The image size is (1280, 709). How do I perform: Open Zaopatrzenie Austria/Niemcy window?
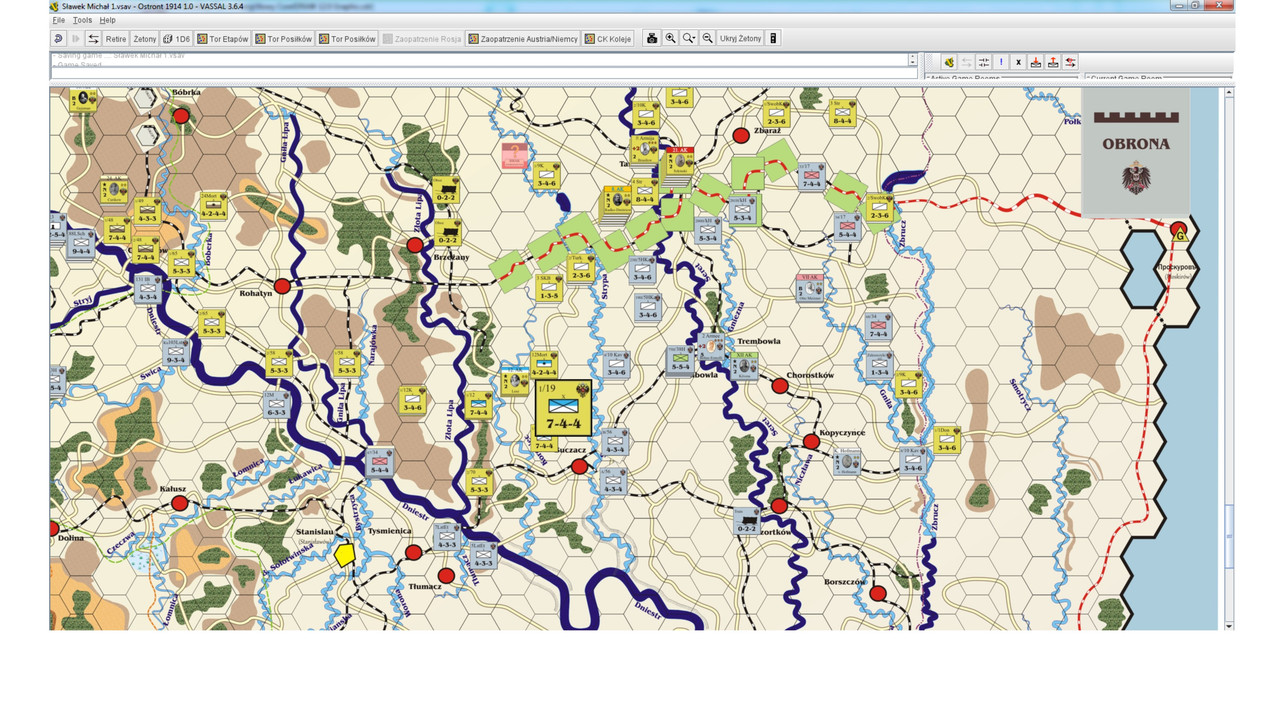pyautogui.click(x=524, y=39)
